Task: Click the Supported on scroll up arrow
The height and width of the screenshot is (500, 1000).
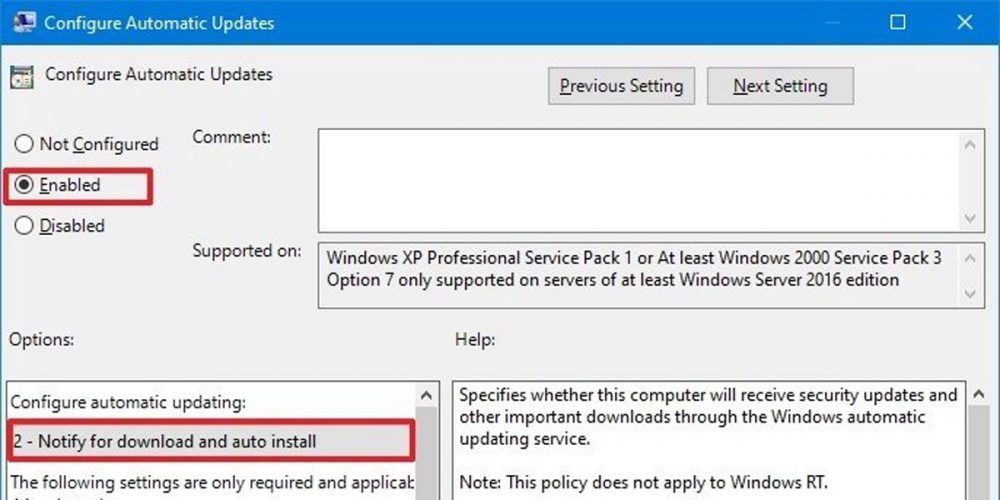Action: coord(968,256)
